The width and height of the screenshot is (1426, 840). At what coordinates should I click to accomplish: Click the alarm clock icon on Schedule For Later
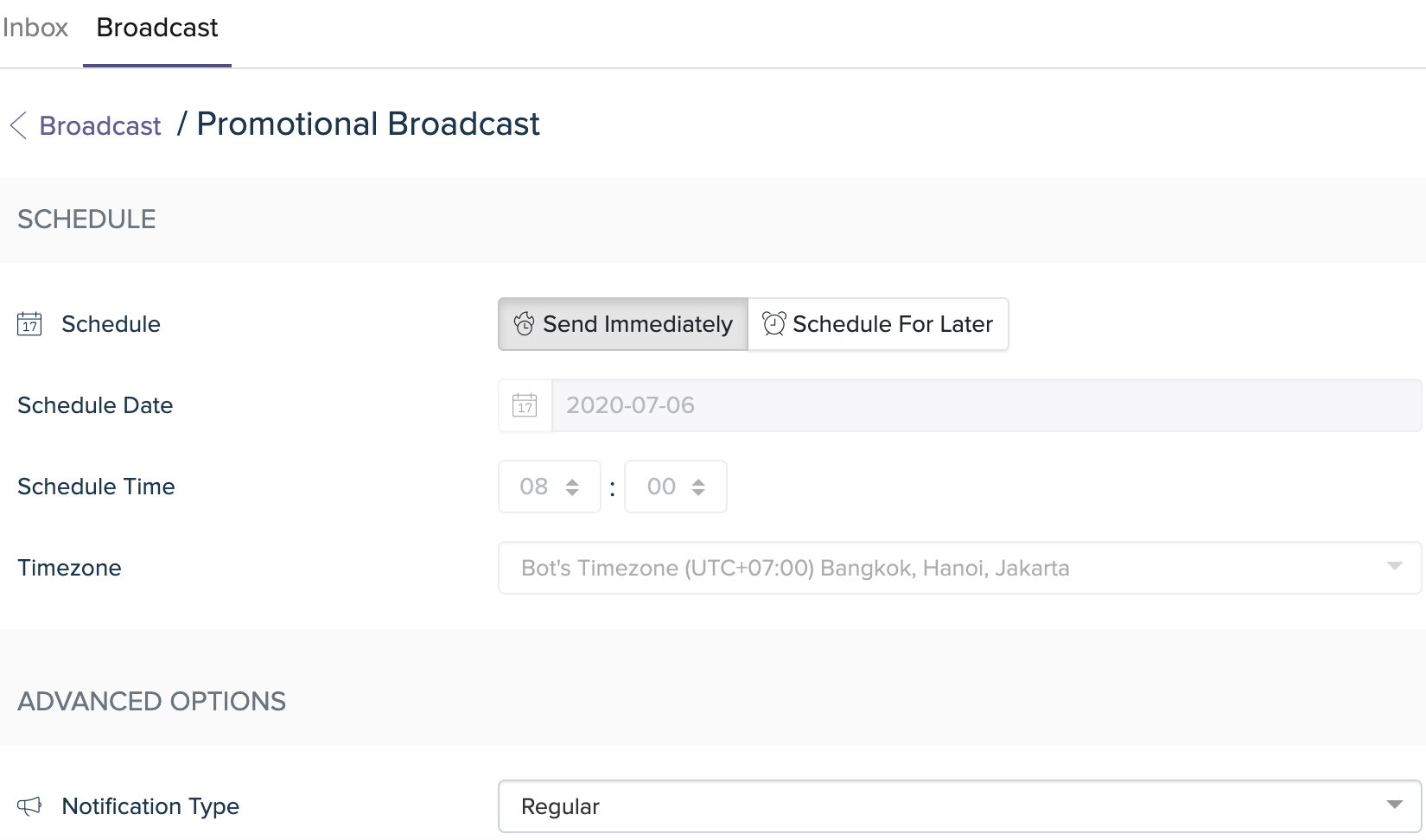coord(773,324)
